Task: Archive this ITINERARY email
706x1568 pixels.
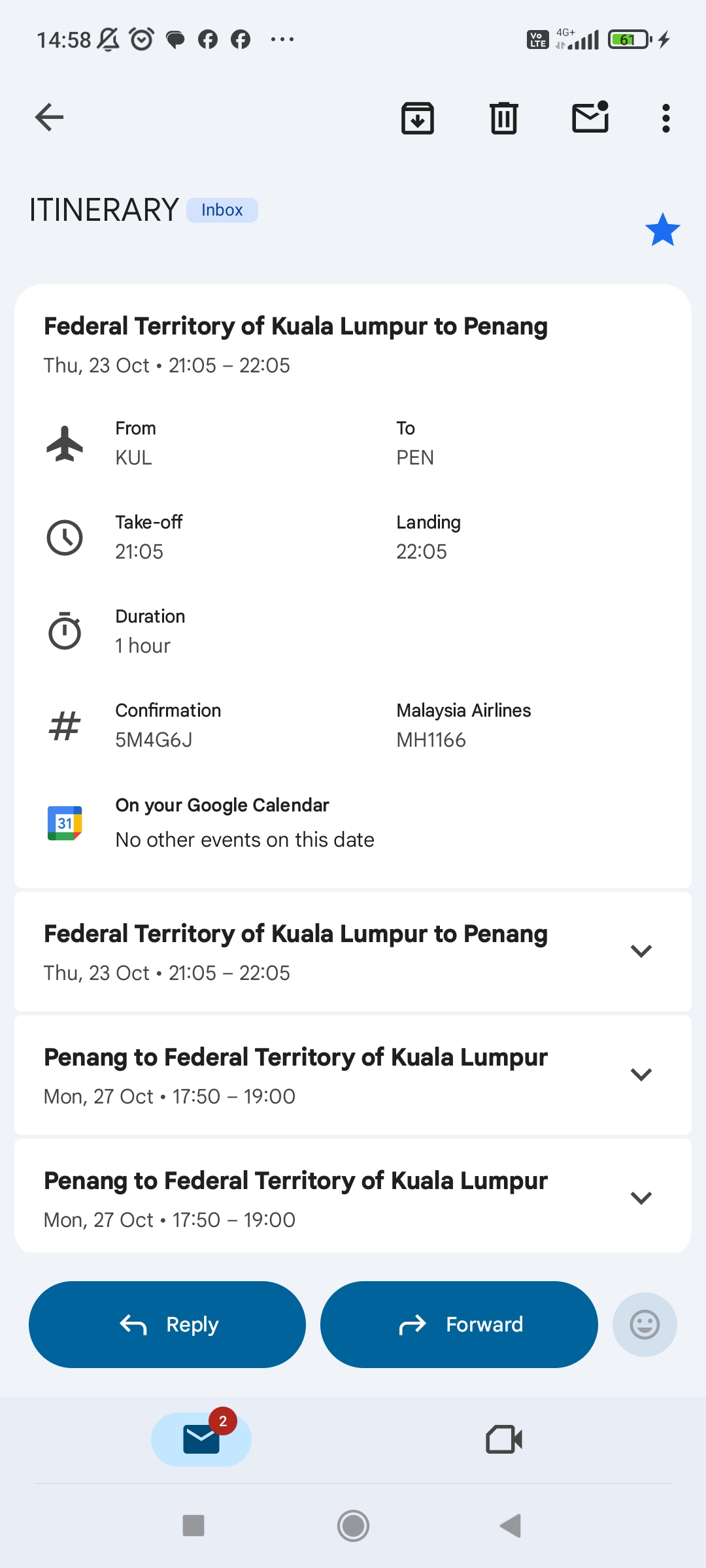Action: (417, 118)
